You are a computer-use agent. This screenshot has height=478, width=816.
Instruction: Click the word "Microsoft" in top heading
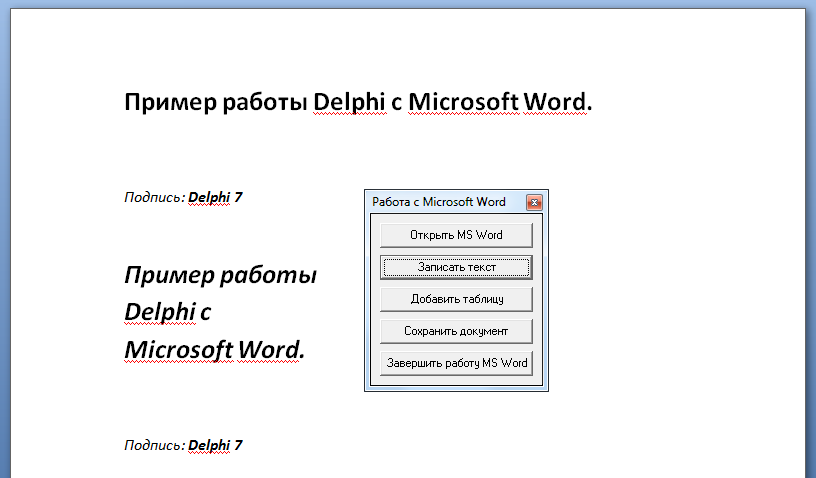click(x=463, y=103)
